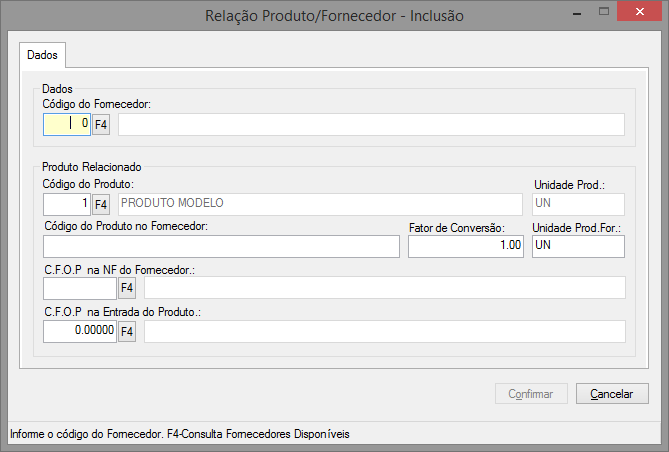Focus the C.F.O.P na NF do Fornecedor code field

click(x=80, y=288)
